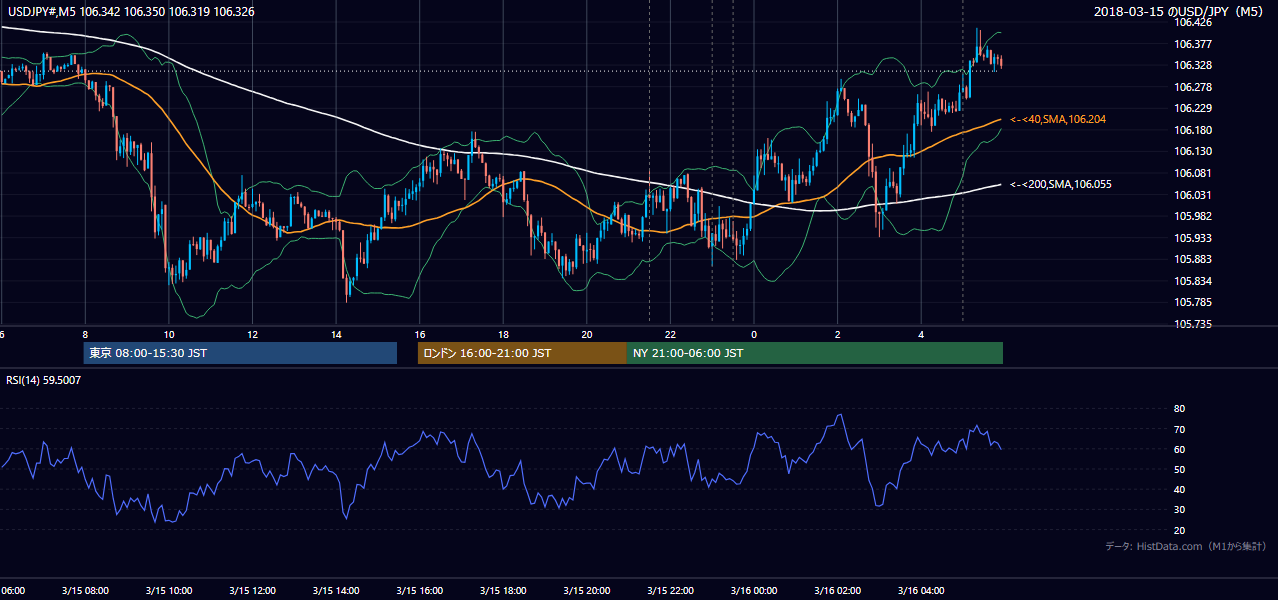This screenshot has width=1278, height=600.
Task: Click RSI scale value 80
Action: click(x=1179, y=409)
